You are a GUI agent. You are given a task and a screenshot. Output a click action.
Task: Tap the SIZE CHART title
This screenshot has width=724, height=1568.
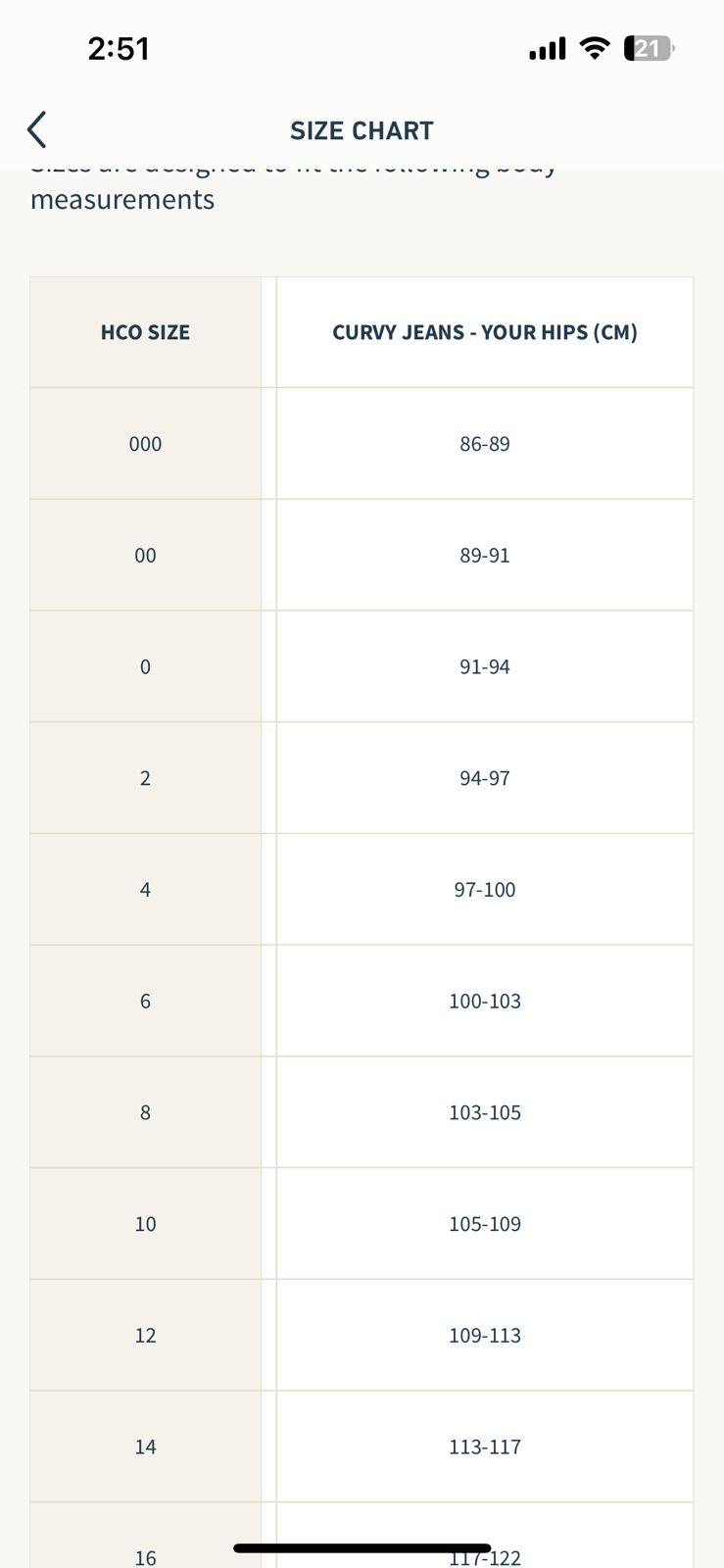click(362, 130)
